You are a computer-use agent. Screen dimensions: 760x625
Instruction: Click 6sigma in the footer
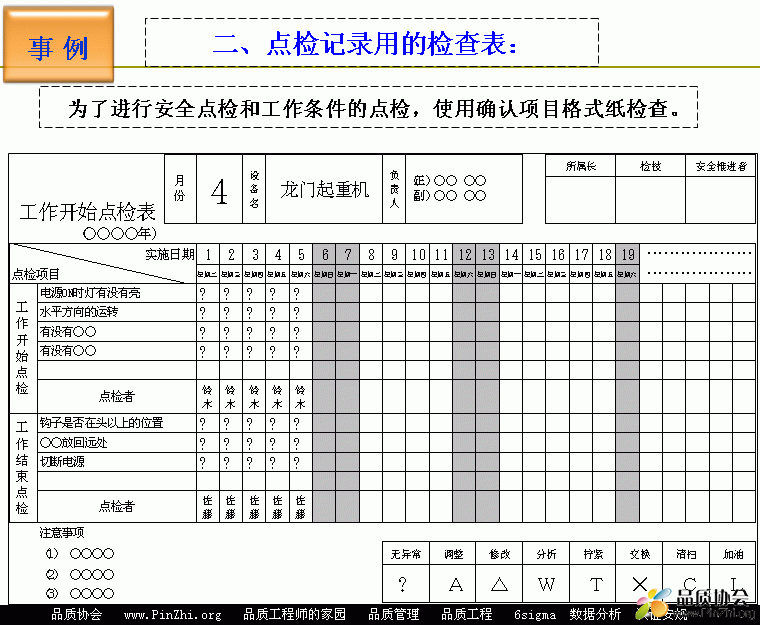point(535,615)
